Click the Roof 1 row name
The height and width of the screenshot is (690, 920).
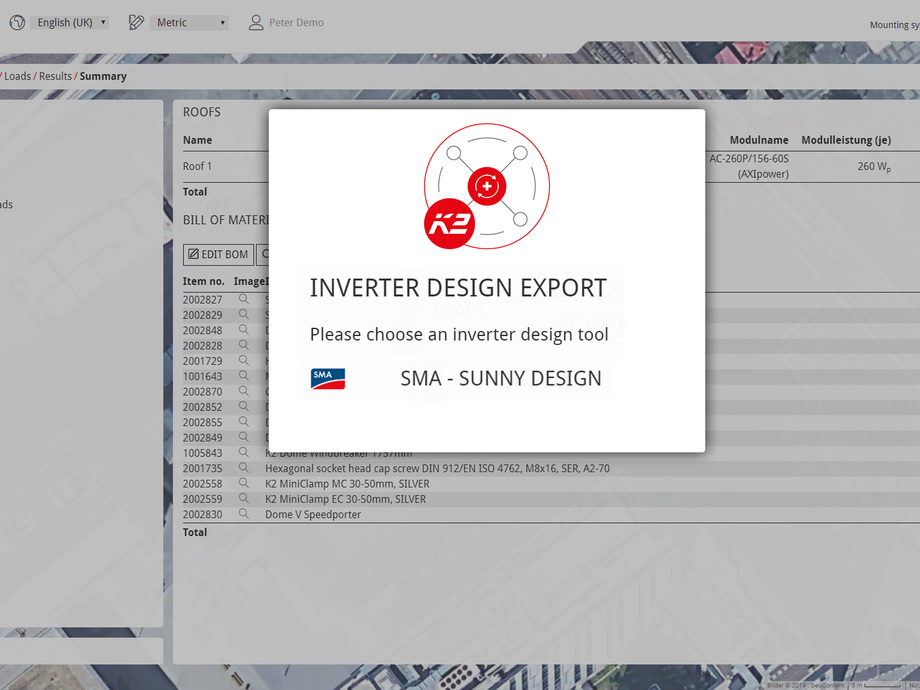click(197, 166)
